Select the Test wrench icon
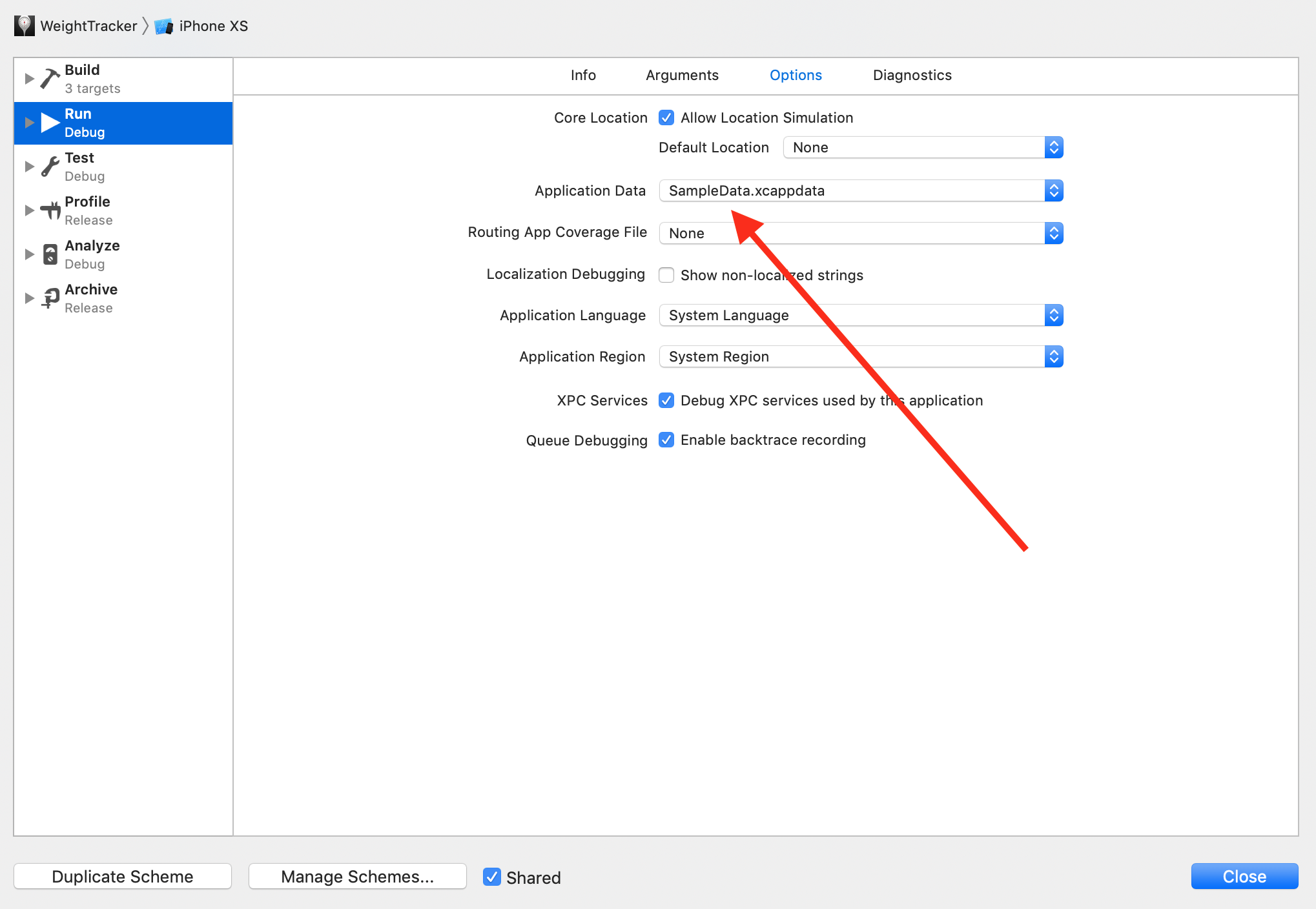 point(50,167)
